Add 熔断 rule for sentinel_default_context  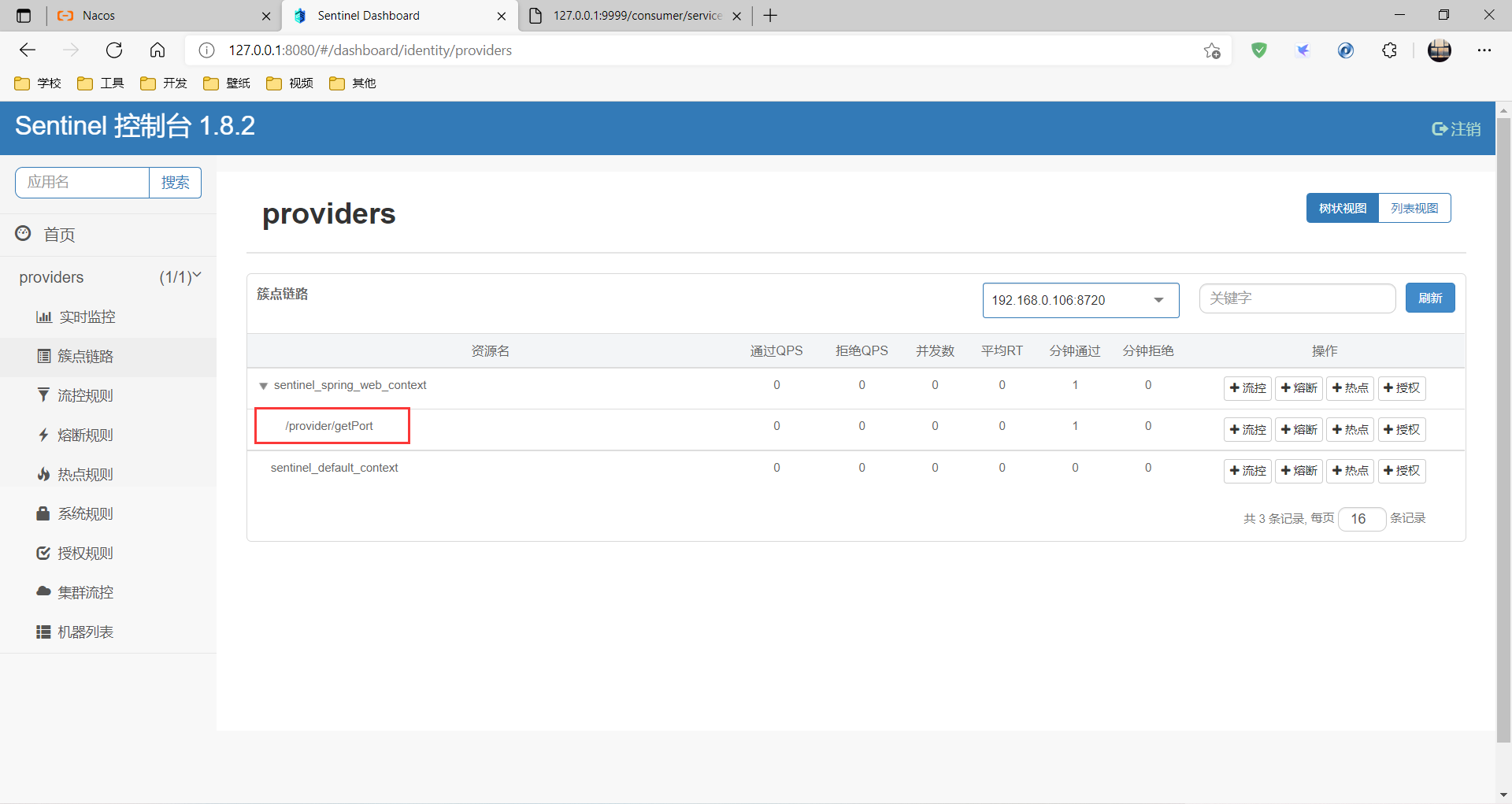(x=1299, y=471)
